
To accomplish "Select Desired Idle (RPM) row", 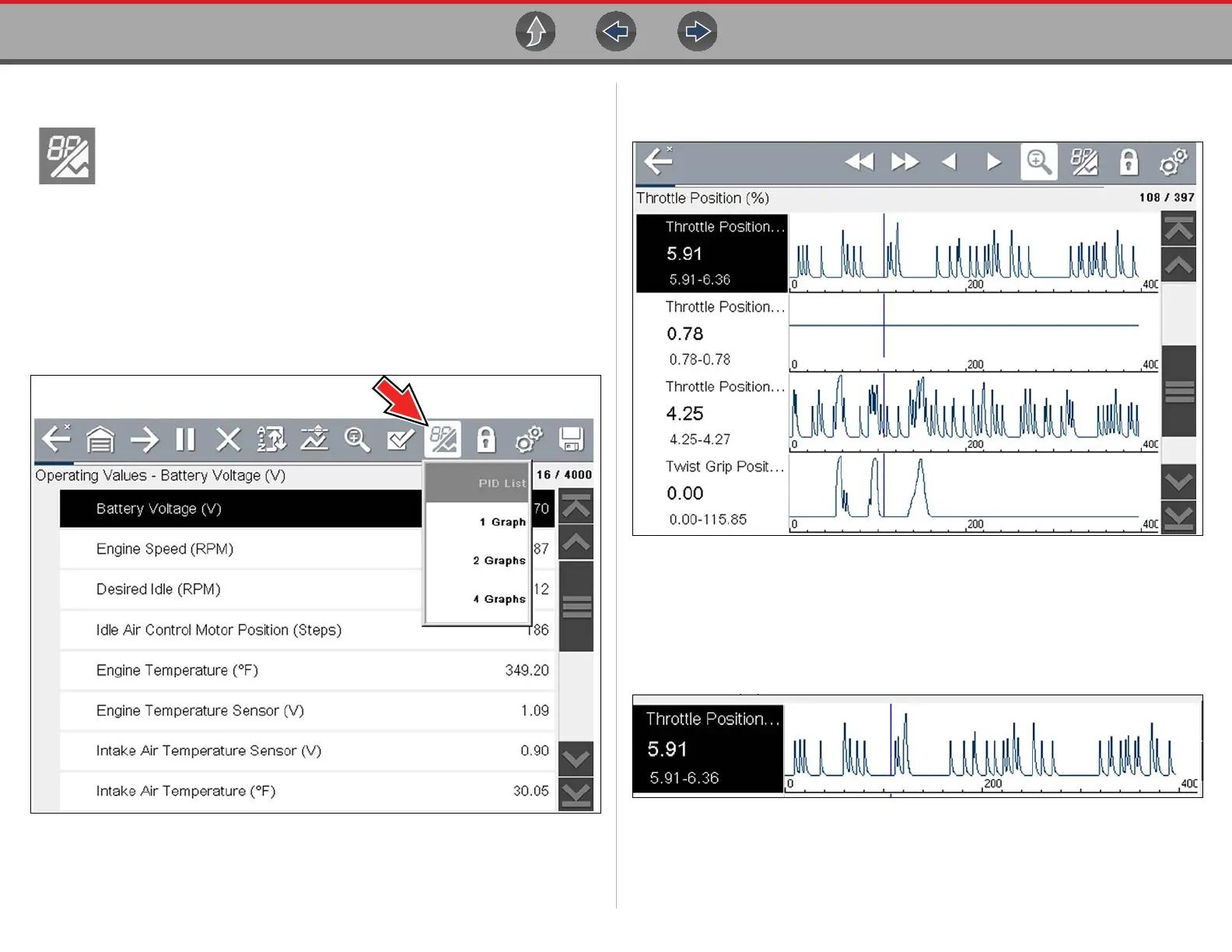I will 307,590.
